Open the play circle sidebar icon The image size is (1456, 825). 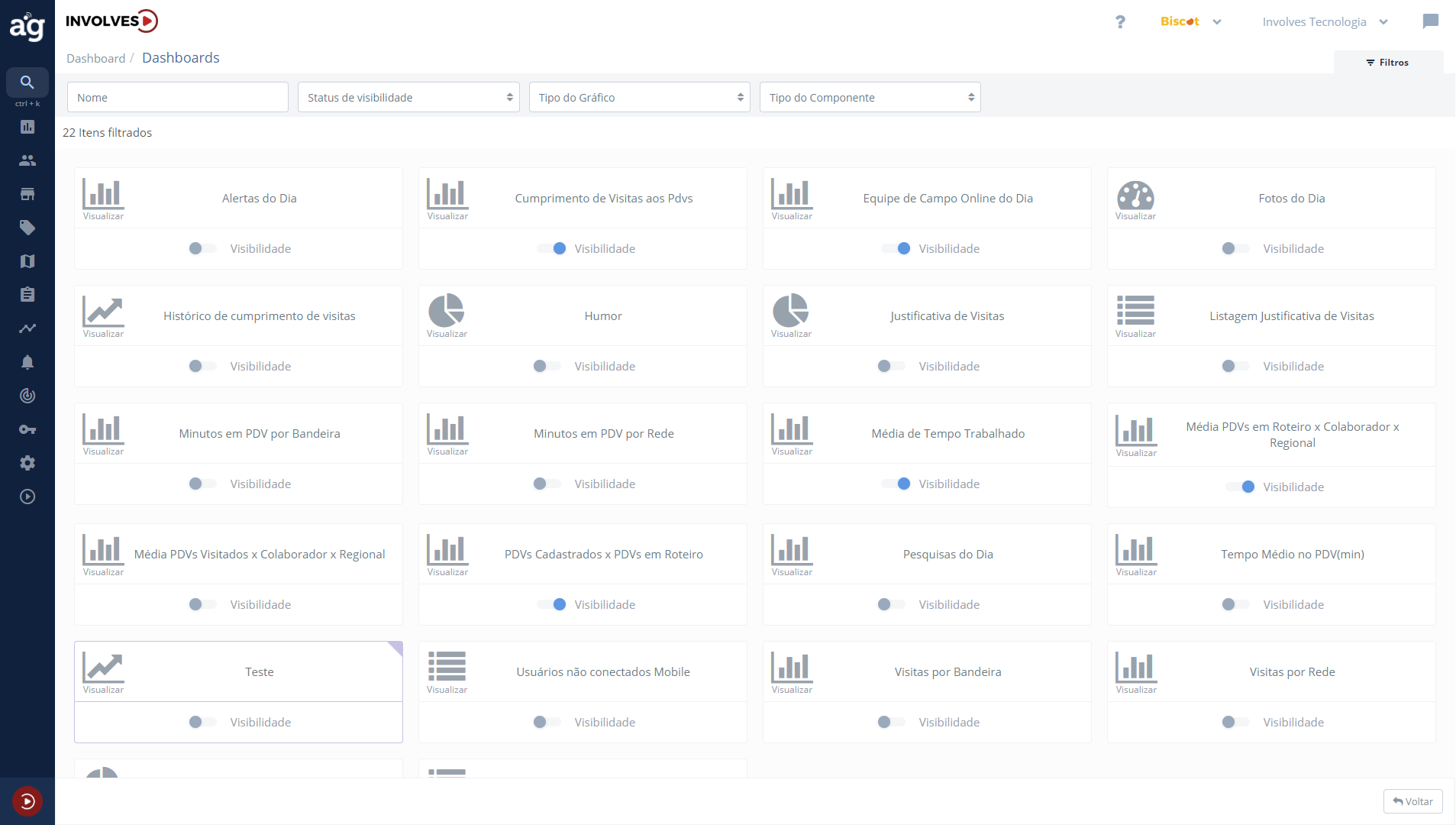click(27, 497)
